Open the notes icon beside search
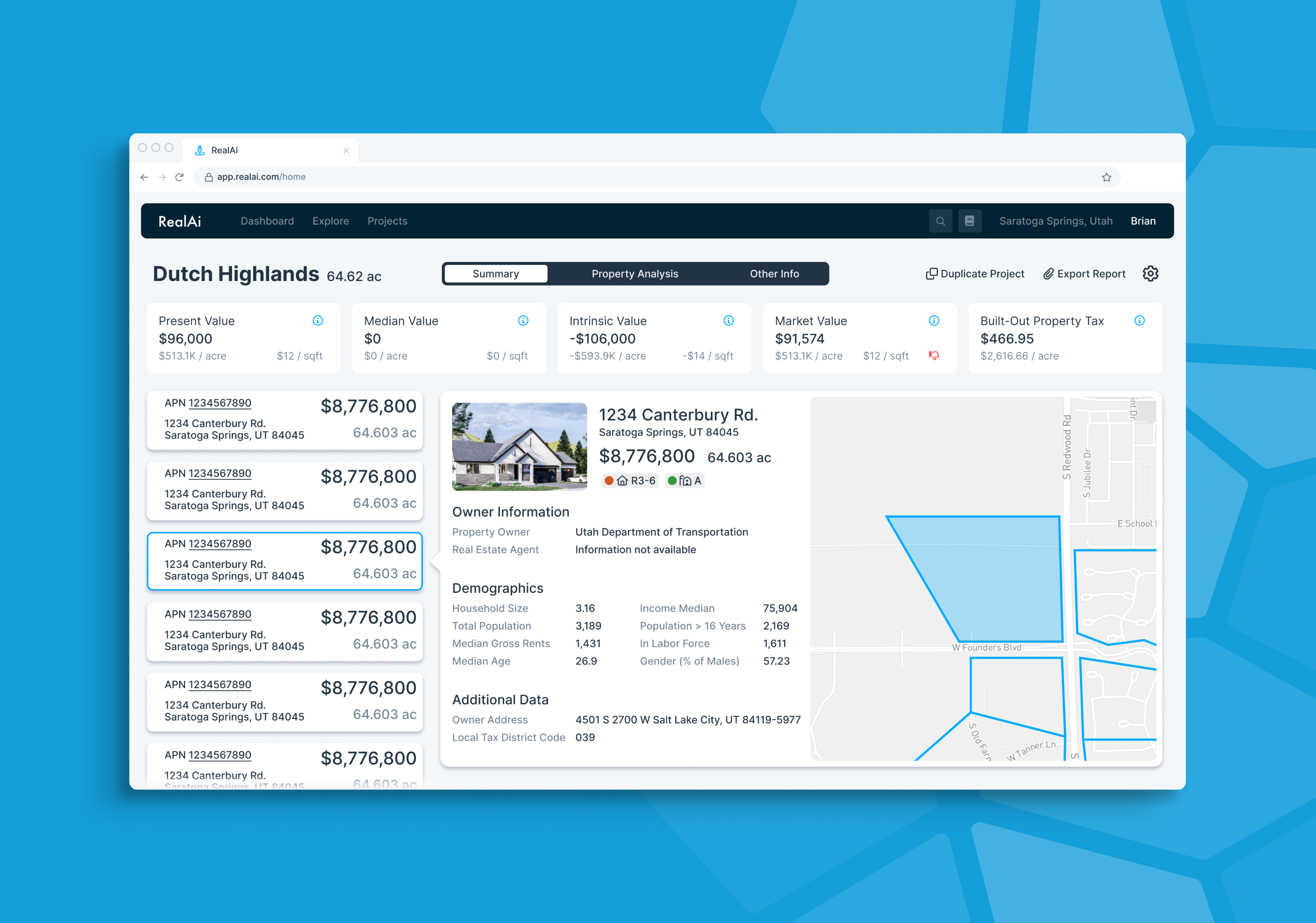Viewport: 1316px width, 923px height. [969, 221]
